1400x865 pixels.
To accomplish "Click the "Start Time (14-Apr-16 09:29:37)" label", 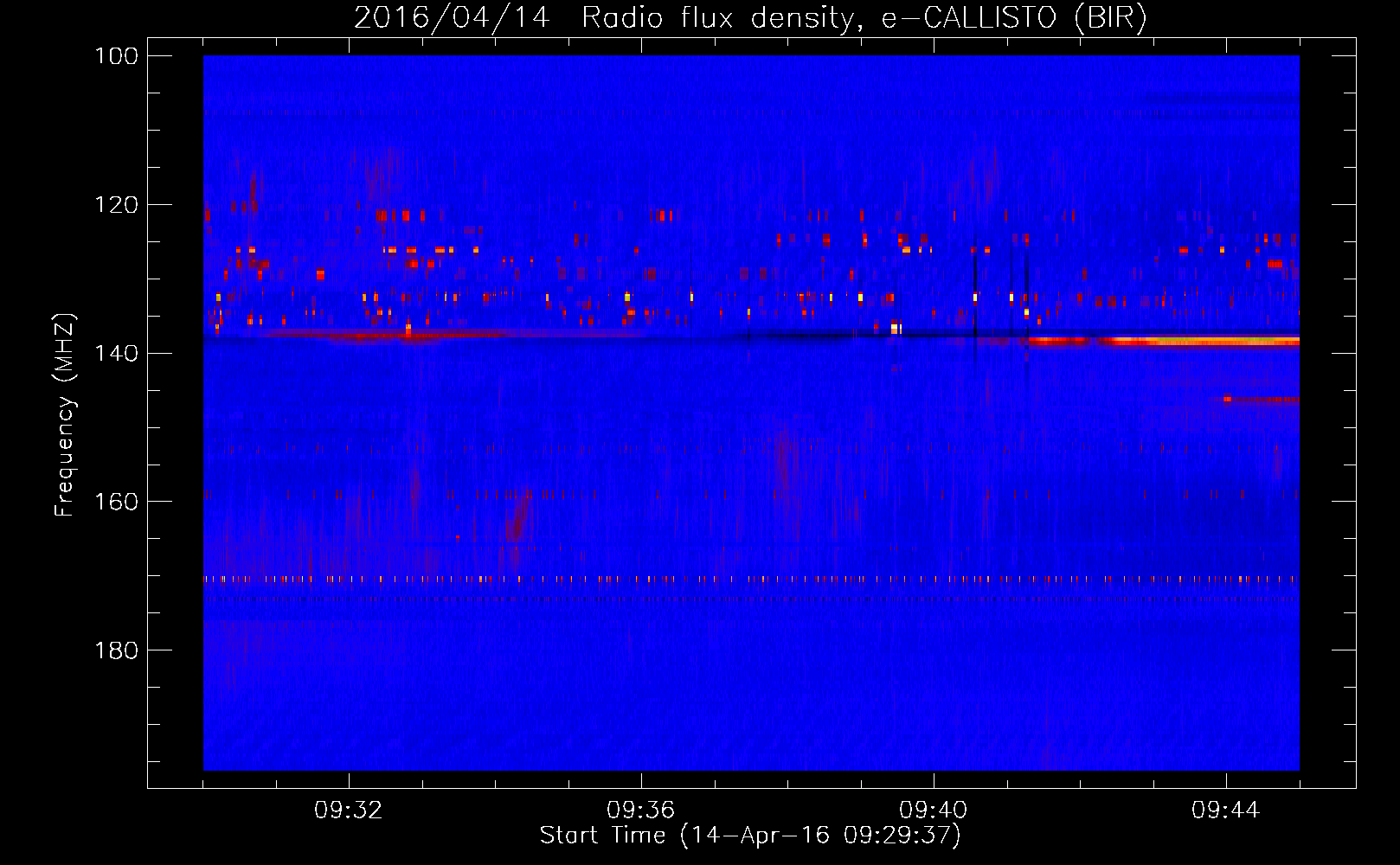I will 750,835.
